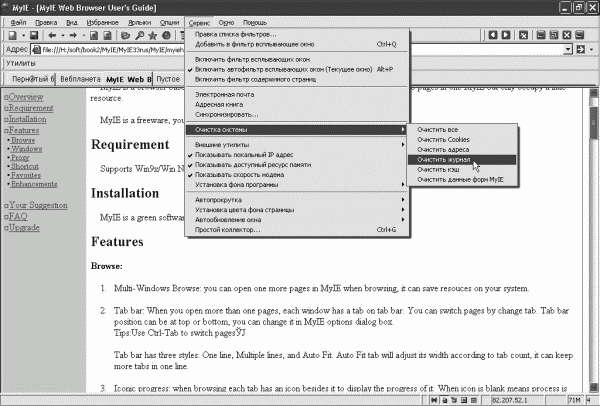The image size is (600, 406).
Task: Expand the address bar dropdown arrow
Action: [568, 49]
